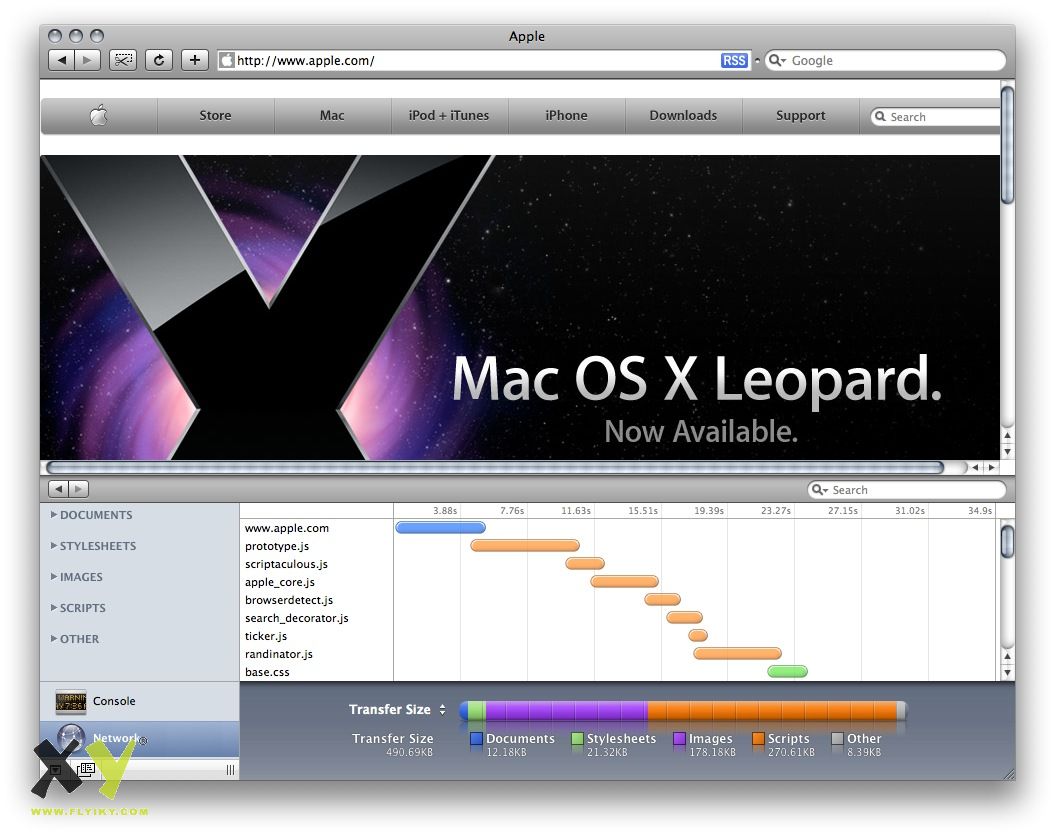
Task: Open the Web Clip scissors button
Action: click(x=123, y=61)
